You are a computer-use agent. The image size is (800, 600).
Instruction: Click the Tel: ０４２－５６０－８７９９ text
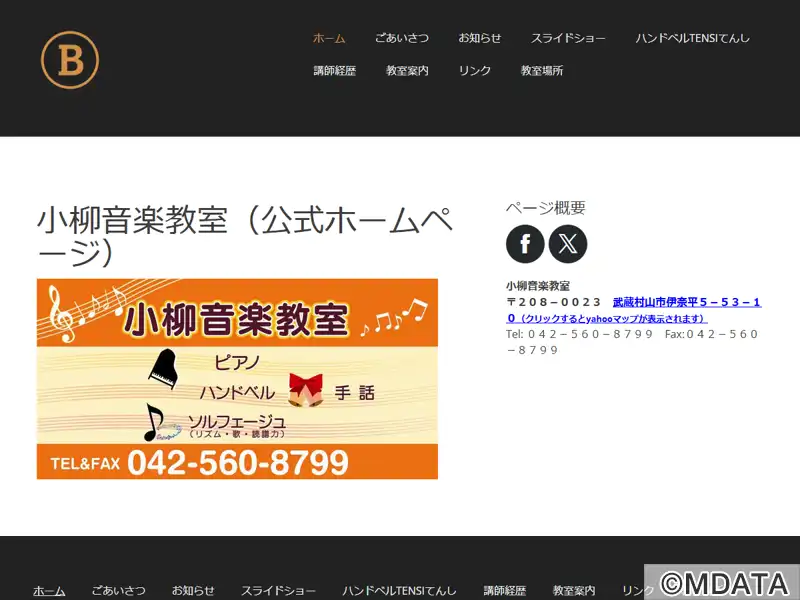point(580,334)
